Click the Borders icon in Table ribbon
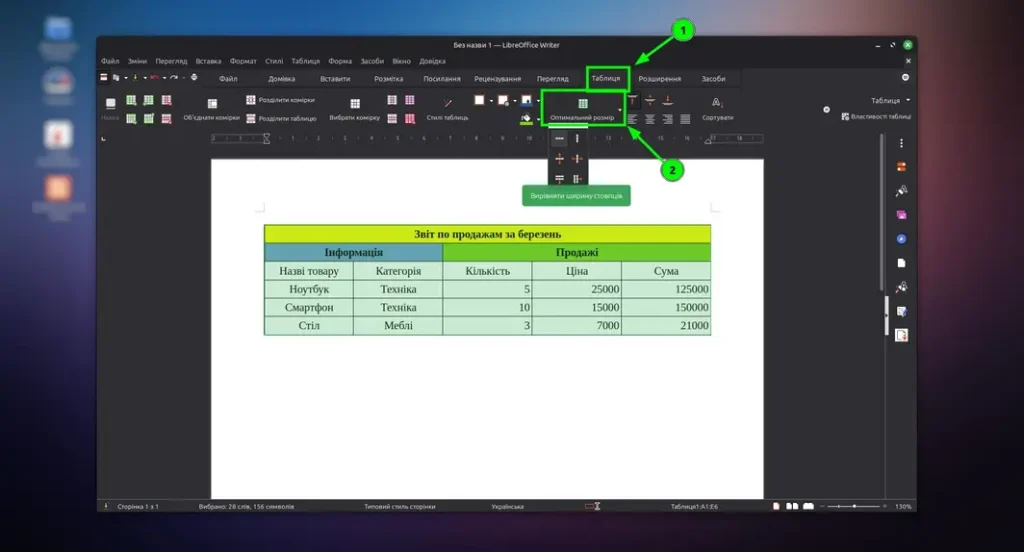The image size is (1024, 552). [479, 99]
